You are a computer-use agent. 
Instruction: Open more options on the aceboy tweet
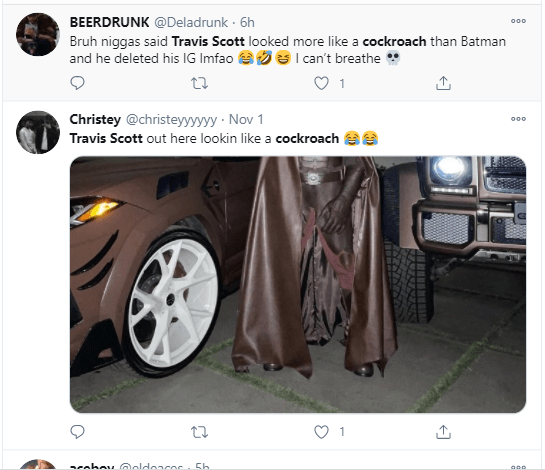pos(518,467)
